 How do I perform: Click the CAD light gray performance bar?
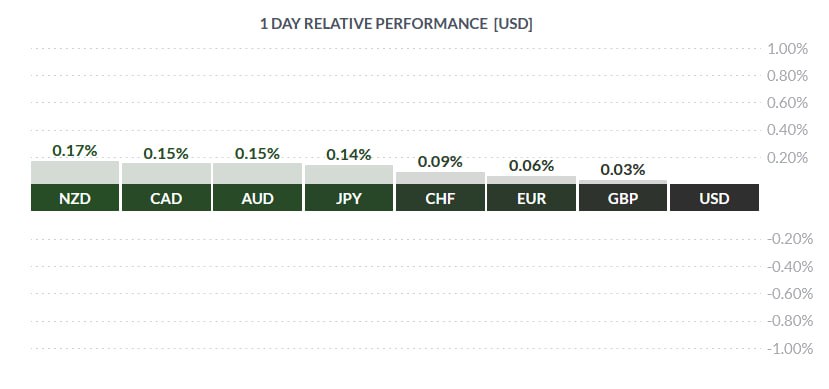[x=167, y=174]
